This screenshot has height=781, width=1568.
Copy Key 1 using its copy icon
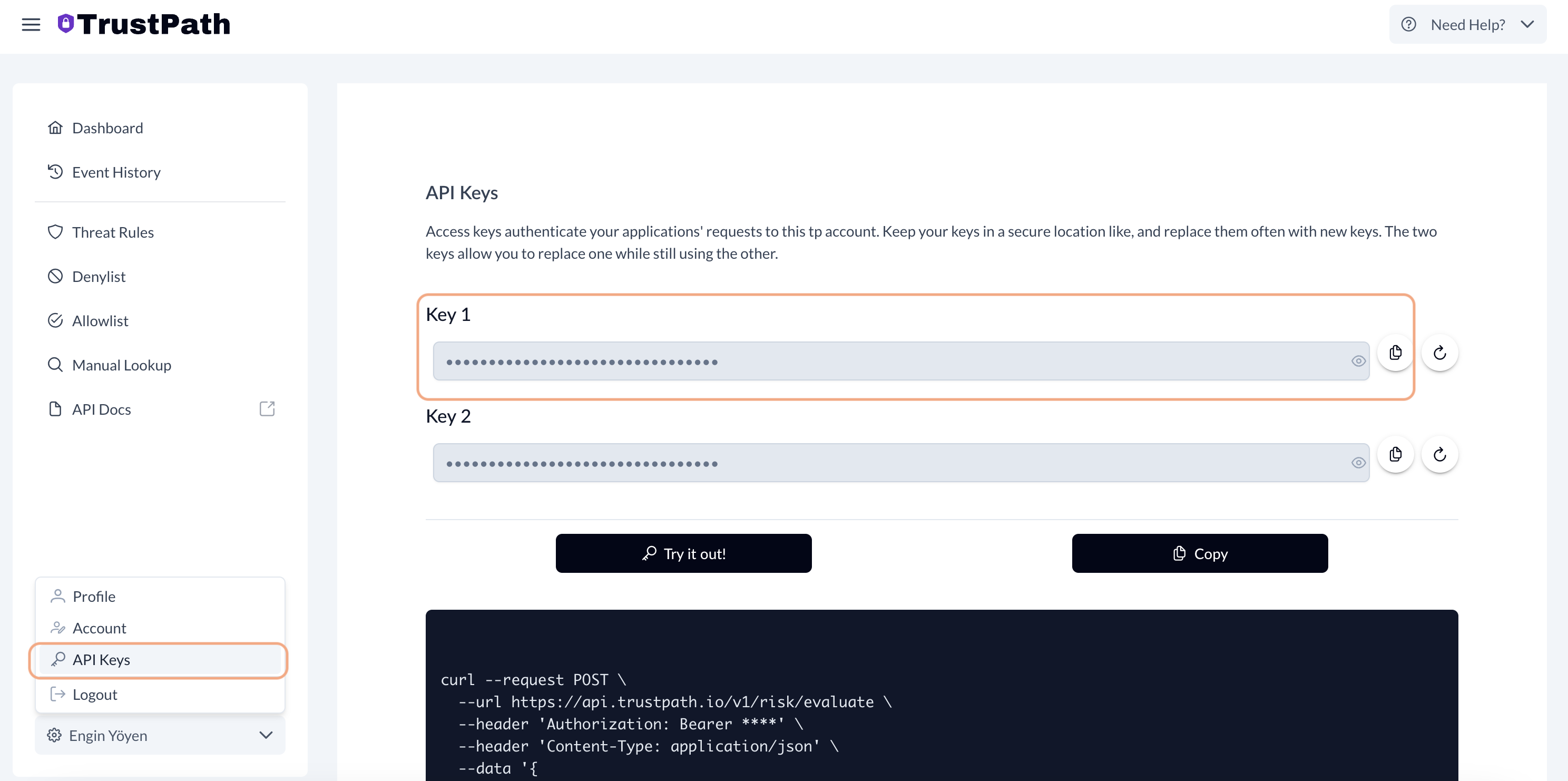tap(1396, 353)
